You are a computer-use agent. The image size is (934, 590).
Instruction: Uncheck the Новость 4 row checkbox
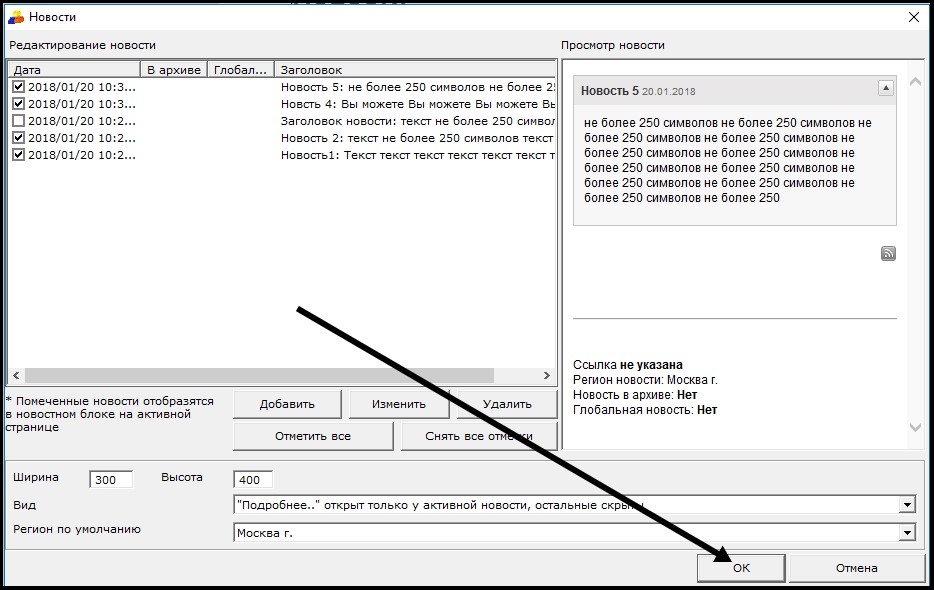click(x=19, y=104)
